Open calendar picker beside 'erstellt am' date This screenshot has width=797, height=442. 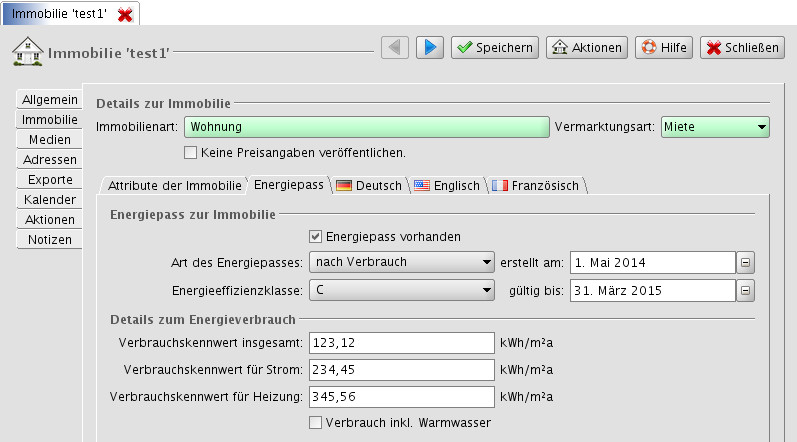click(746, 263)
